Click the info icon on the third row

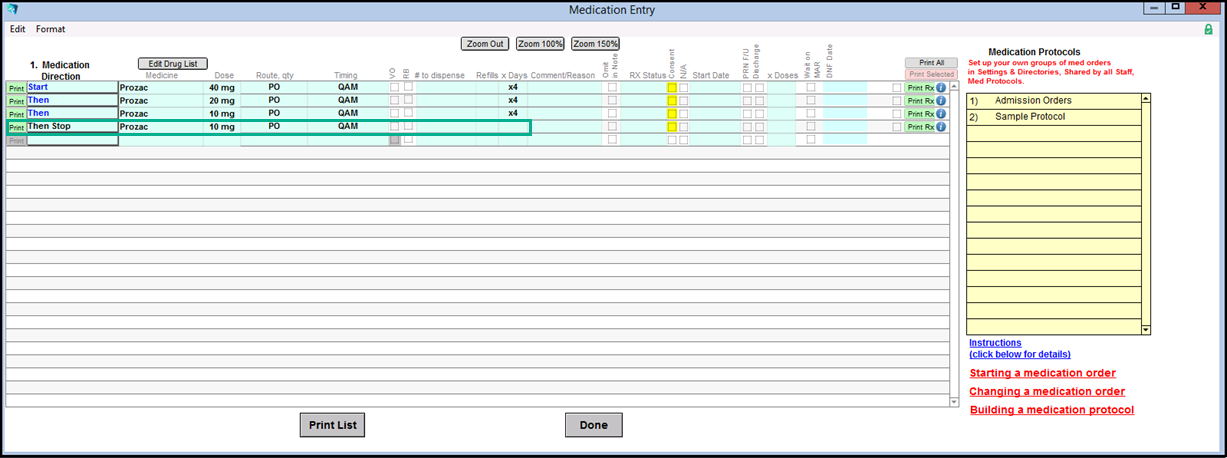(941, 114)
